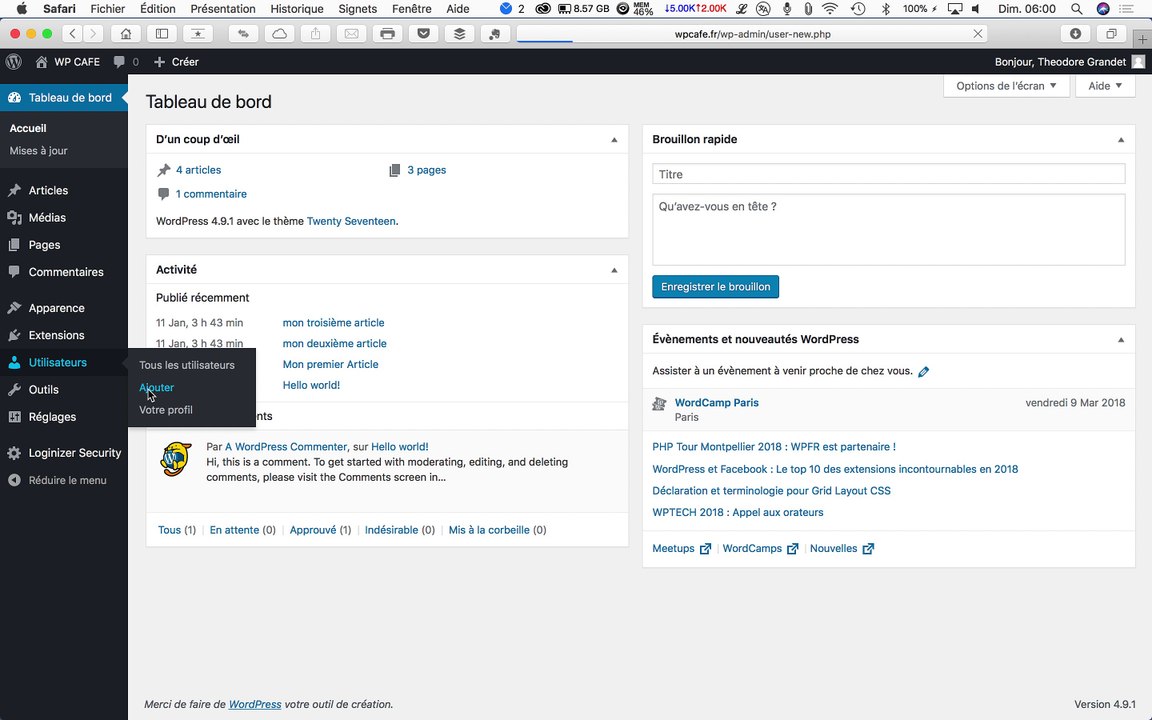Screen dimensions: 1152x720
Task: Open Loginizer Security gear icon
Action: tap(14, 453)
